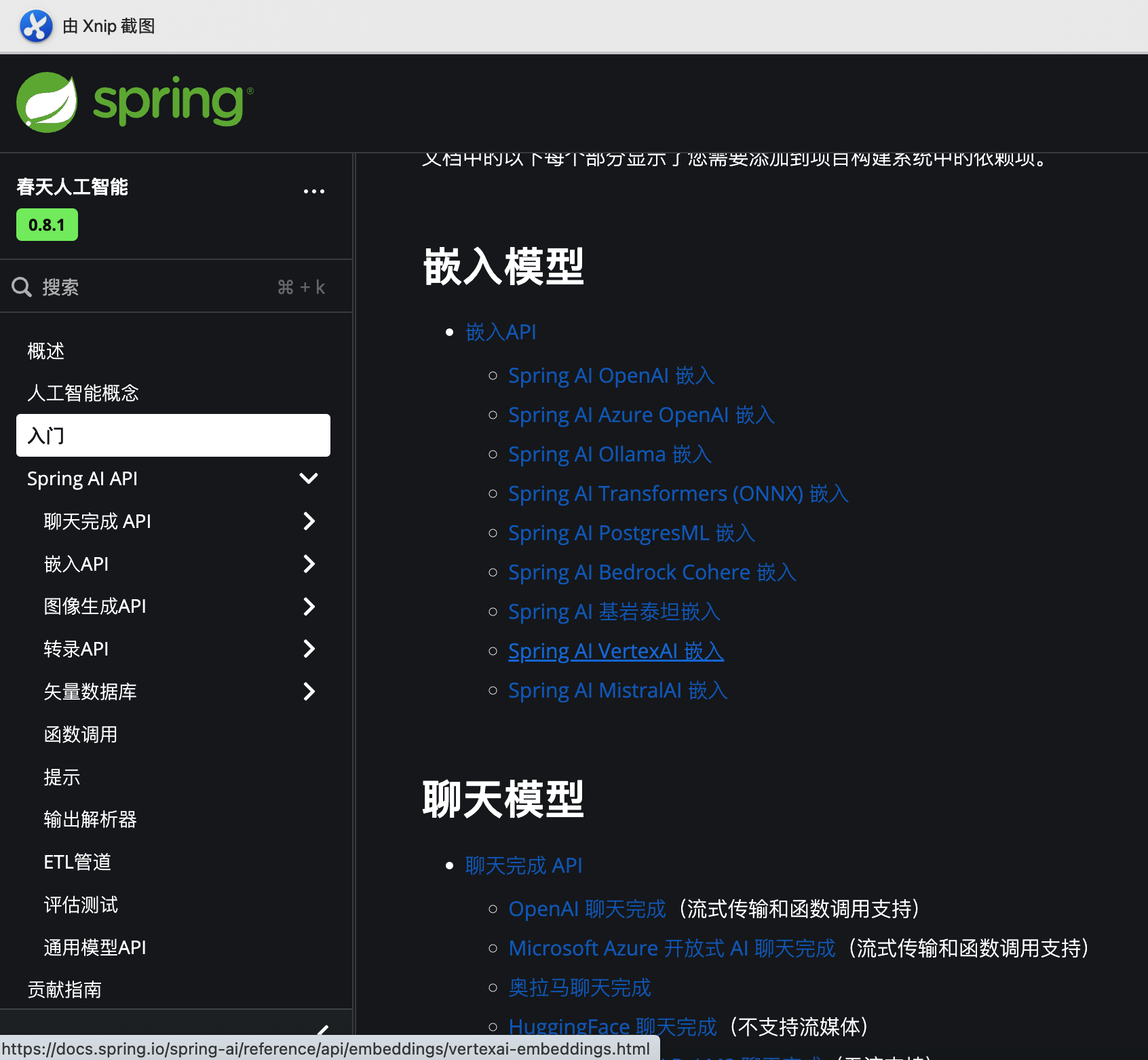Viewport: 1148px width, 1060px height.
Task: Open 贡献指南 in the sidebar
Action: (64, 989)
